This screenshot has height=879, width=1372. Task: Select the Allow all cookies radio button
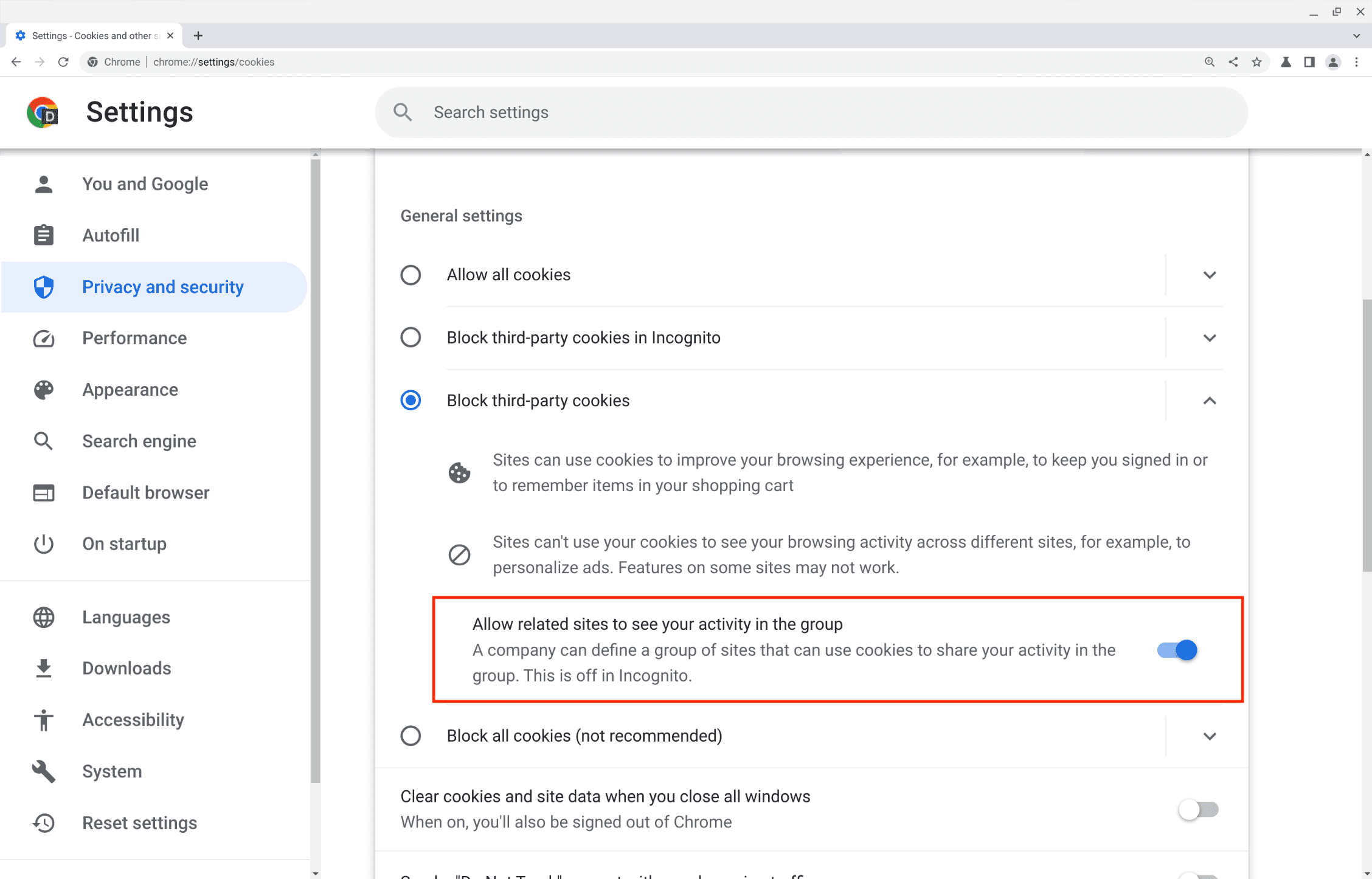(x=411, y=275)
